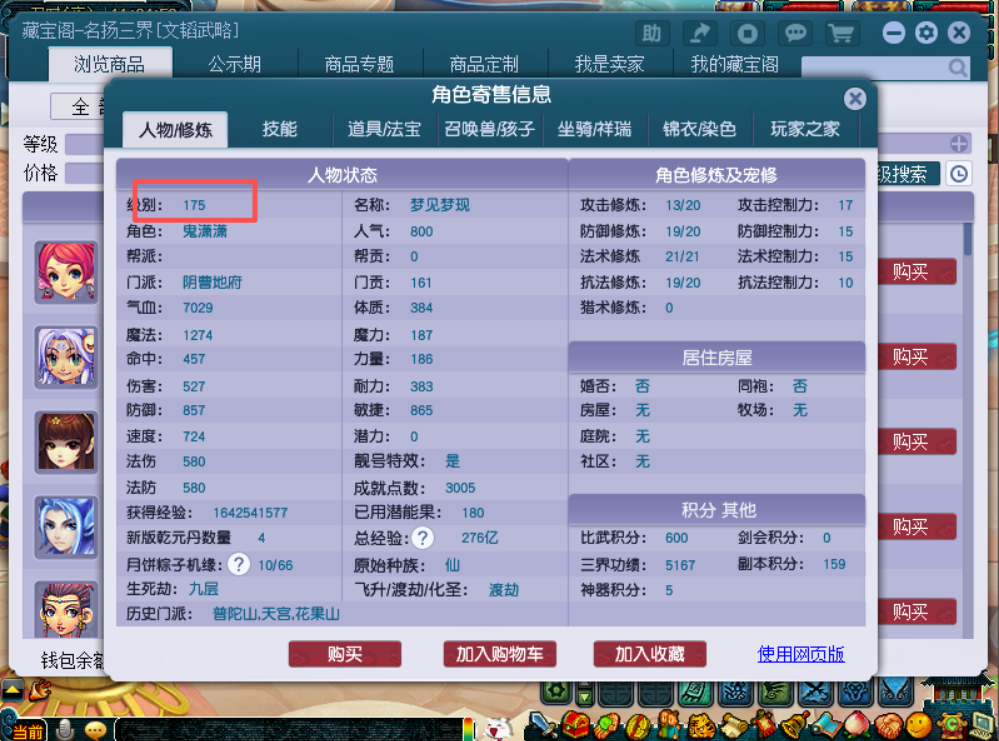This screenshot has height=741, width=999.
Task: Expand chat panel with small up arrow
Action: 12,690
